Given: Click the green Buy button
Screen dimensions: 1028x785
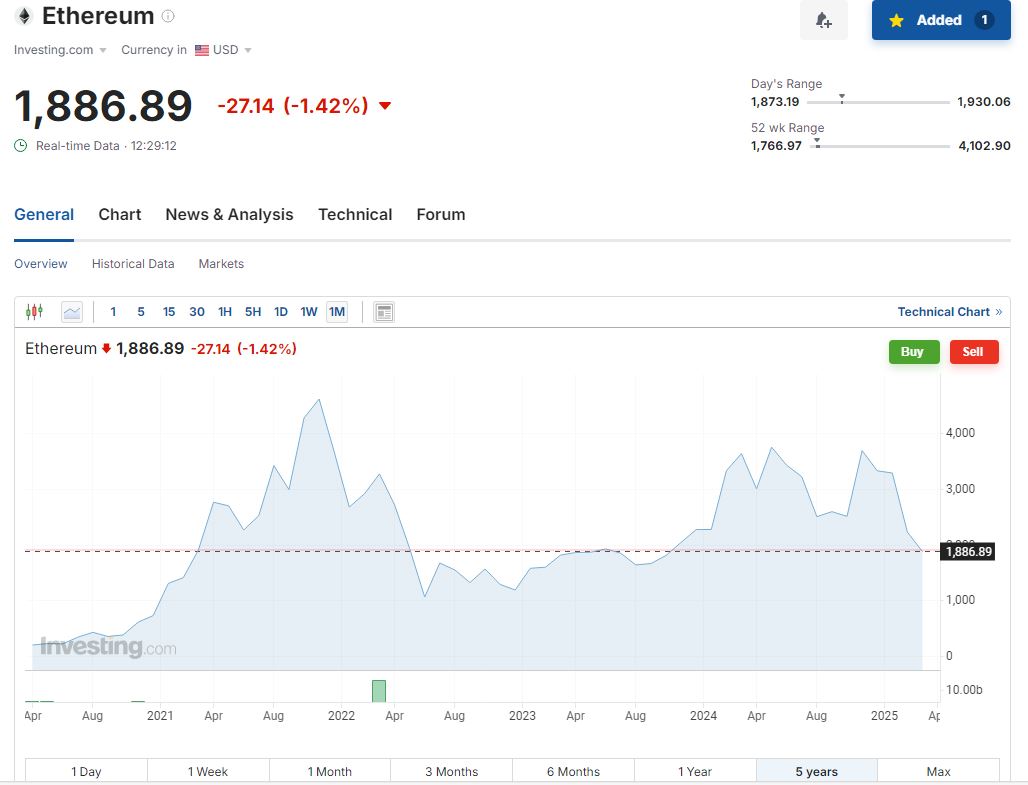Looking at the screenshot, I should (x=914, y=352).
